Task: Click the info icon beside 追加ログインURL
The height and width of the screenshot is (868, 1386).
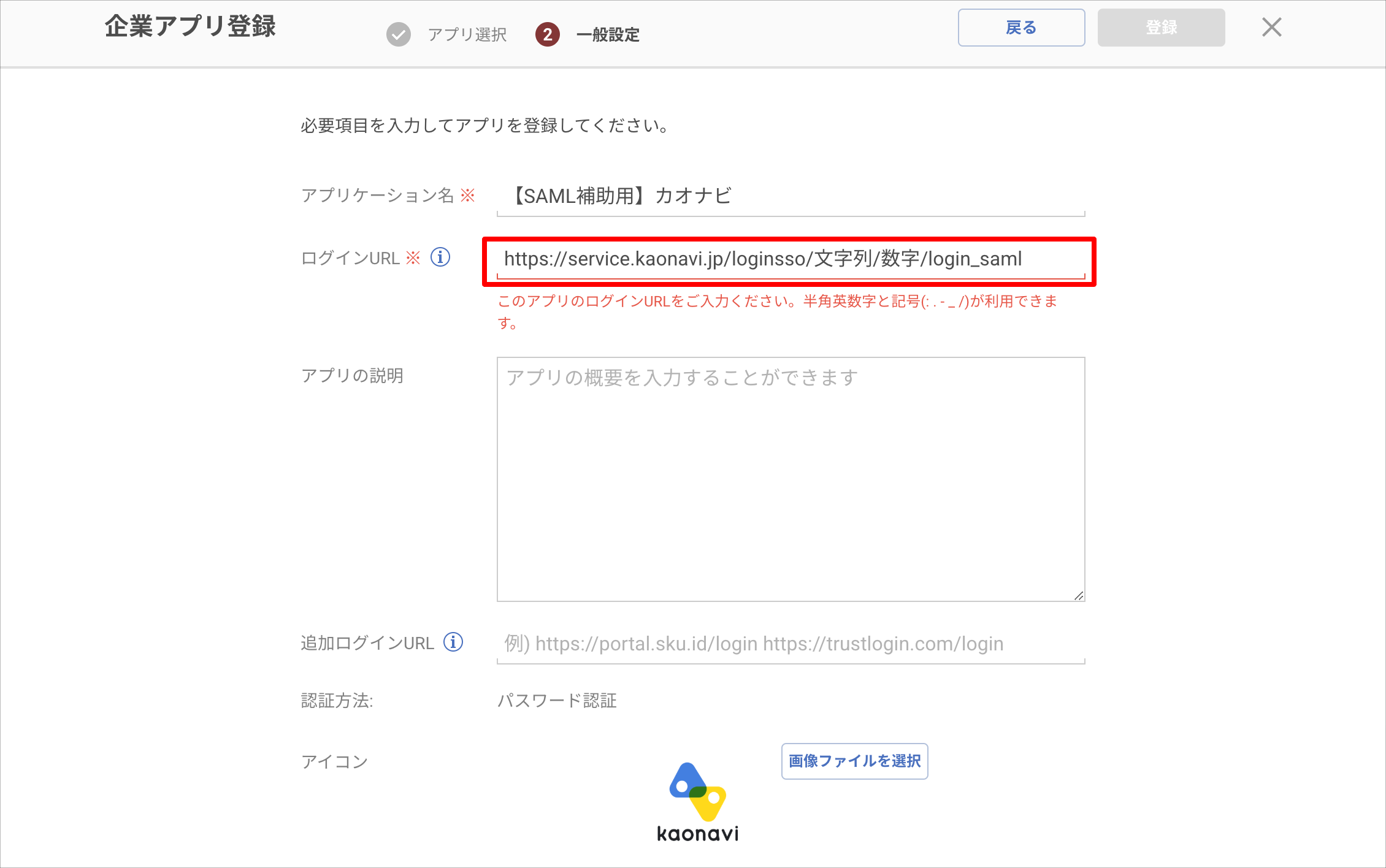Action: point(453,642)
